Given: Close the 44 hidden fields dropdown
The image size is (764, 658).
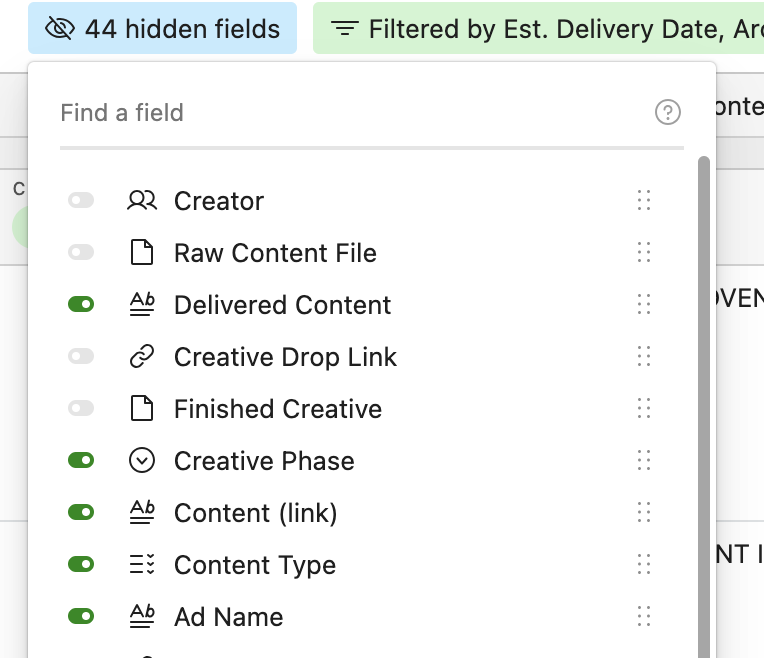Looking at the screenshot, I should point(162,29).
